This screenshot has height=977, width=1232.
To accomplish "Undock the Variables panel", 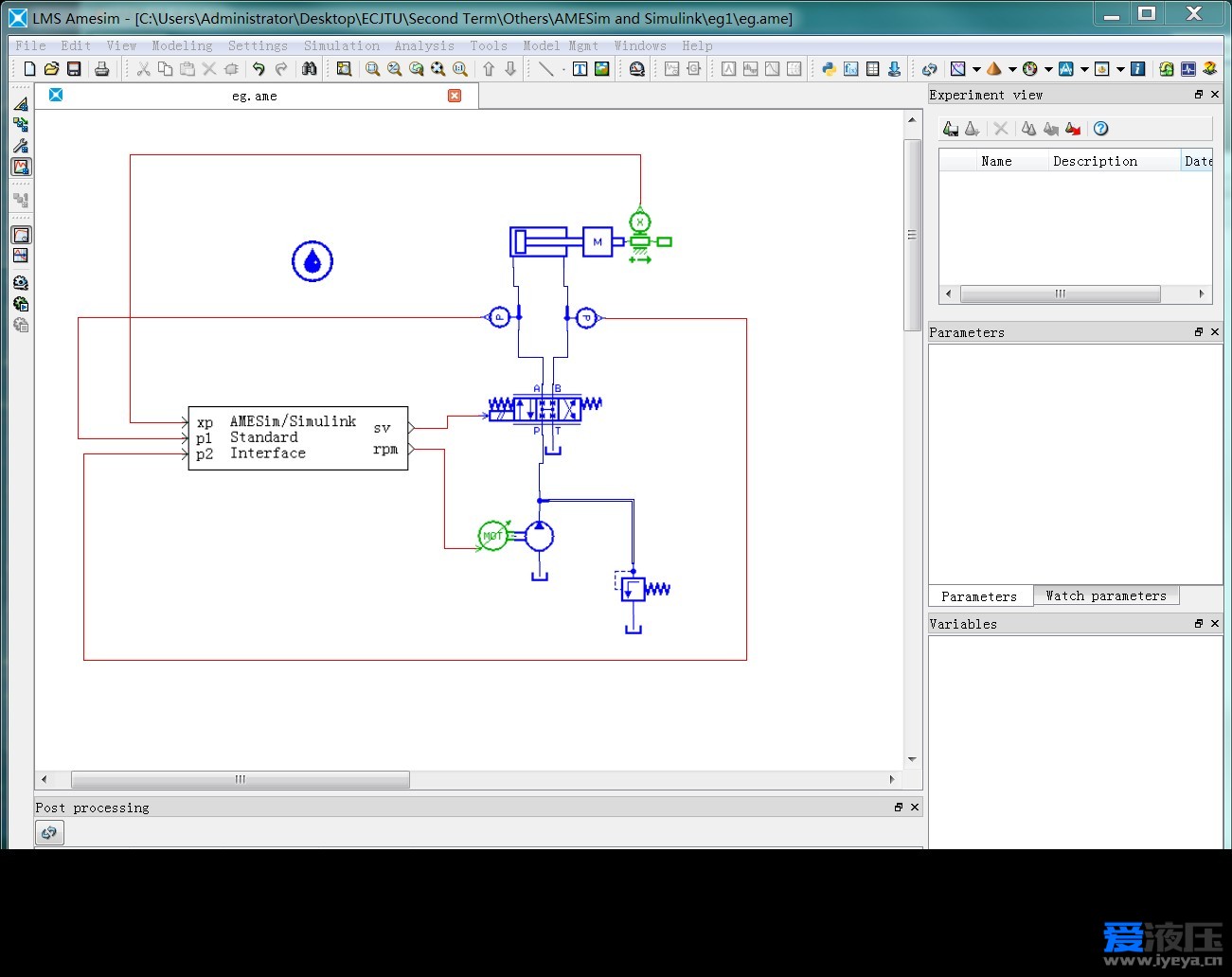I will tap(1199, 624).
